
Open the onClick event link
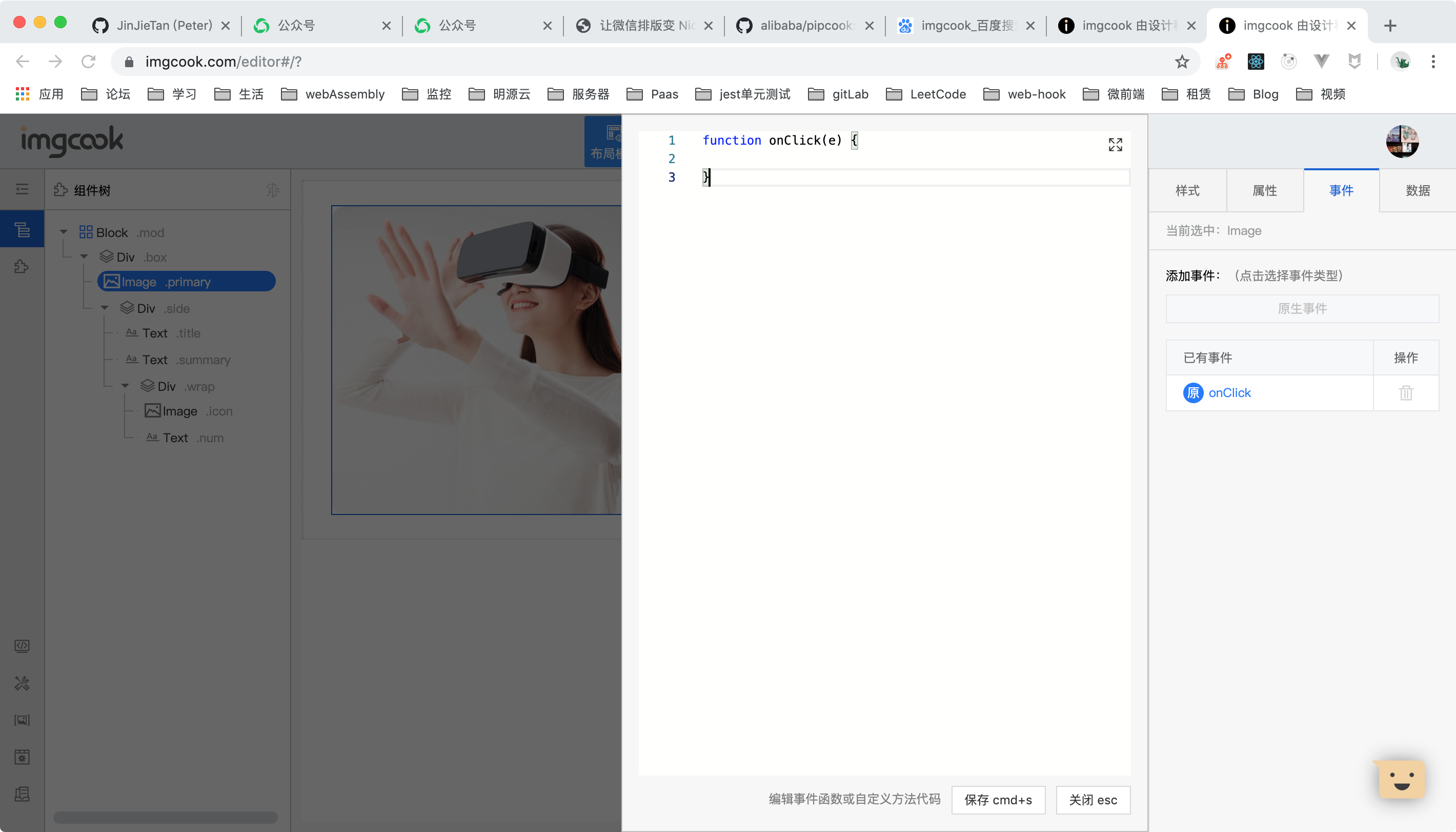pos(1229,392)
